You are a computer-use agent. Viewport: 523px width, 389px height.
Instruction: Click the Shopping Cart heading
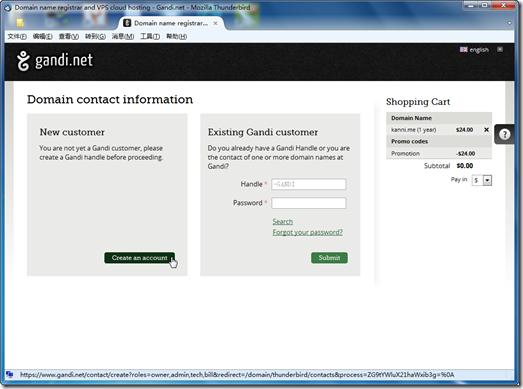(x=418, y=102)
